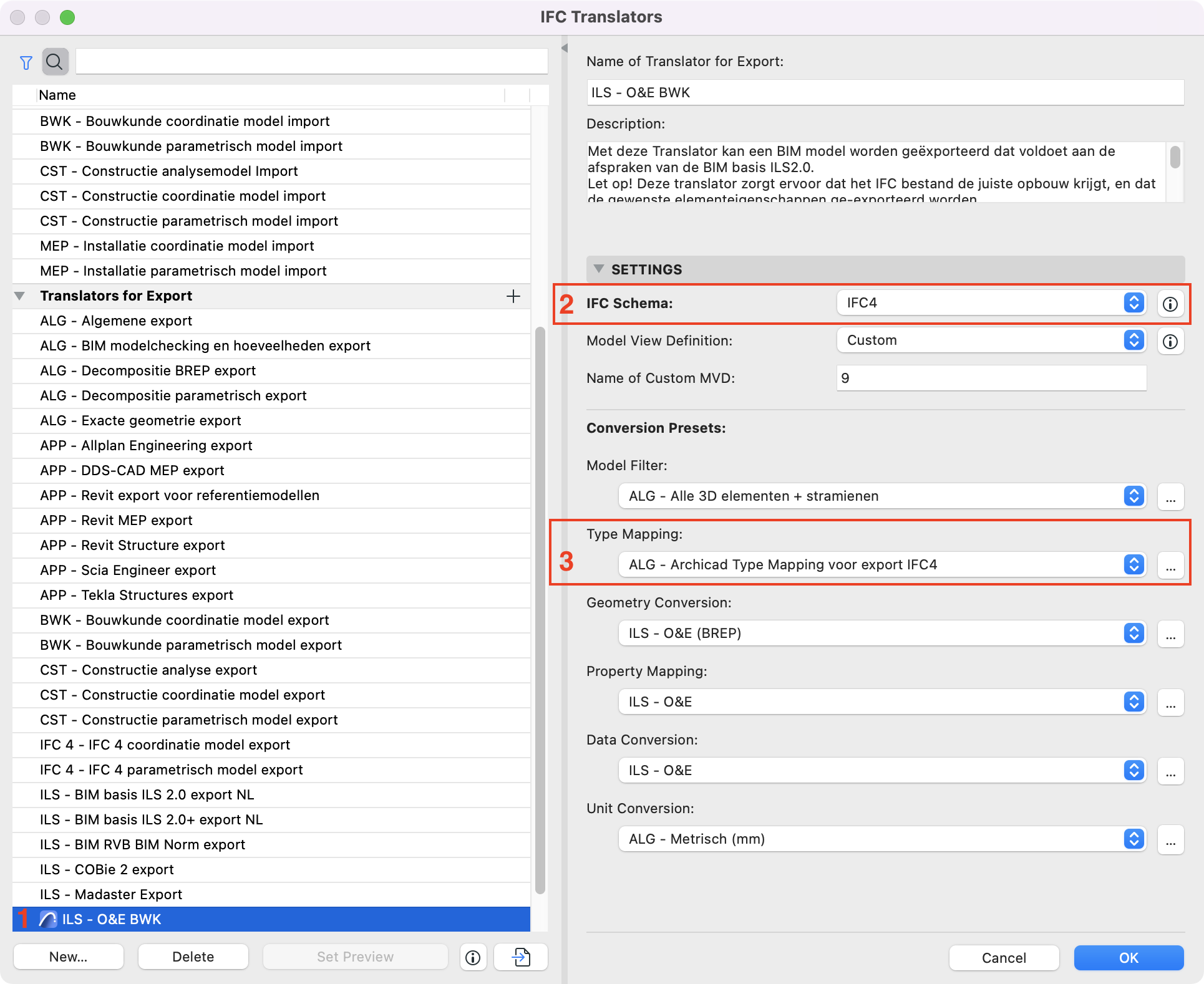Click the Description box scrollbar
Screen dimensions: 1204x984
[1175, 157]
